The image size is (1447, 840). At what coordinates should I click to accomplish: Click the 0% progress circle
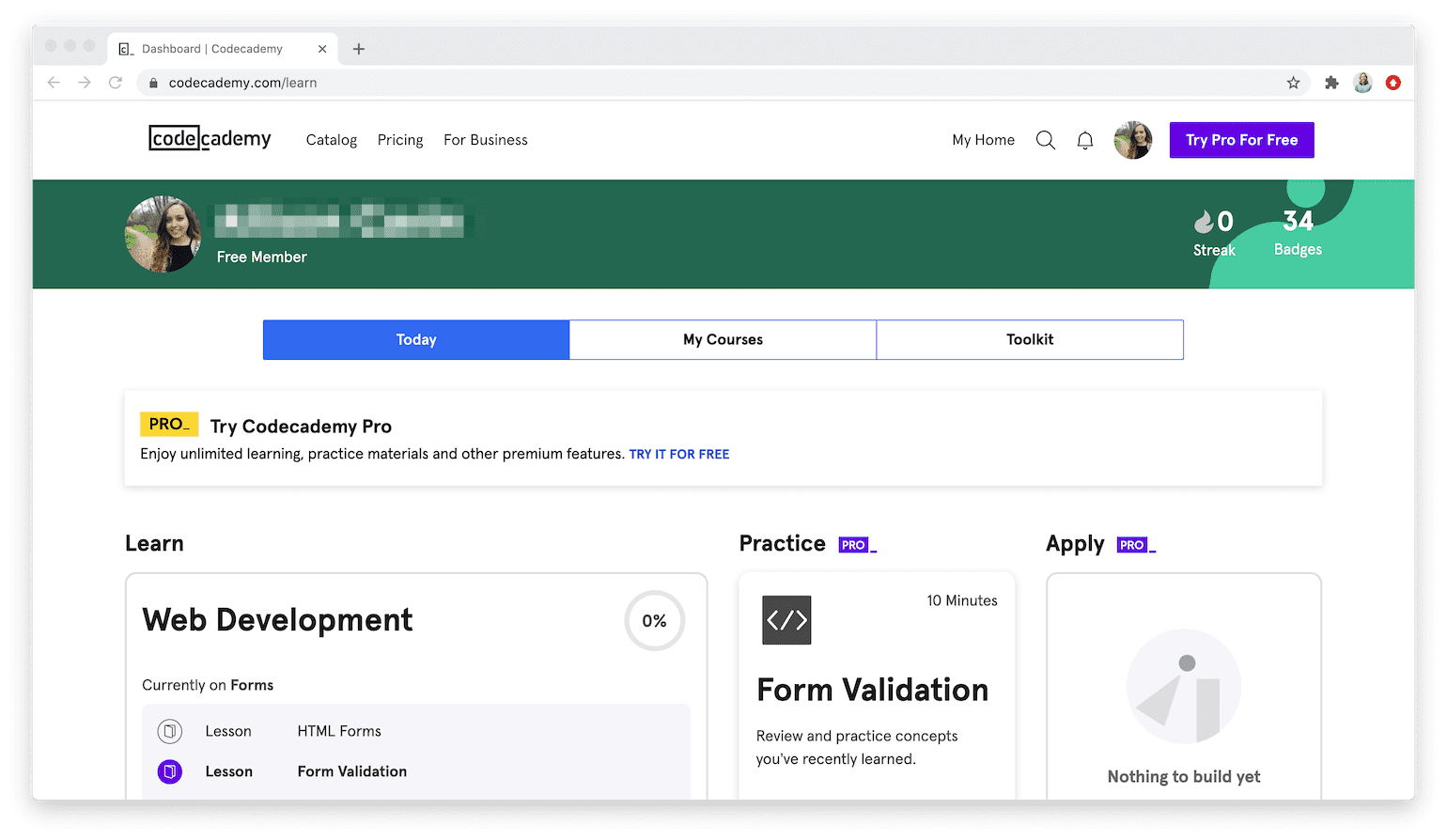point(654,620)
